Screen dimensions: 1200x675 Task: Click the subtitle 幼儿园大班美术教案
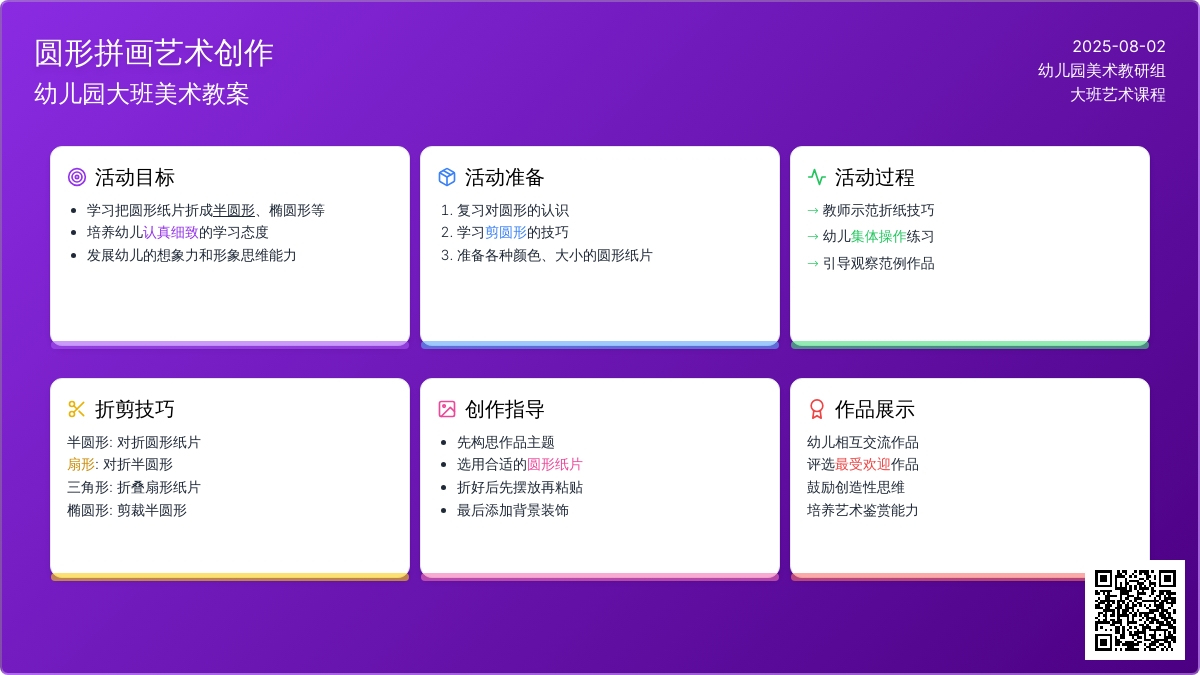142,94
